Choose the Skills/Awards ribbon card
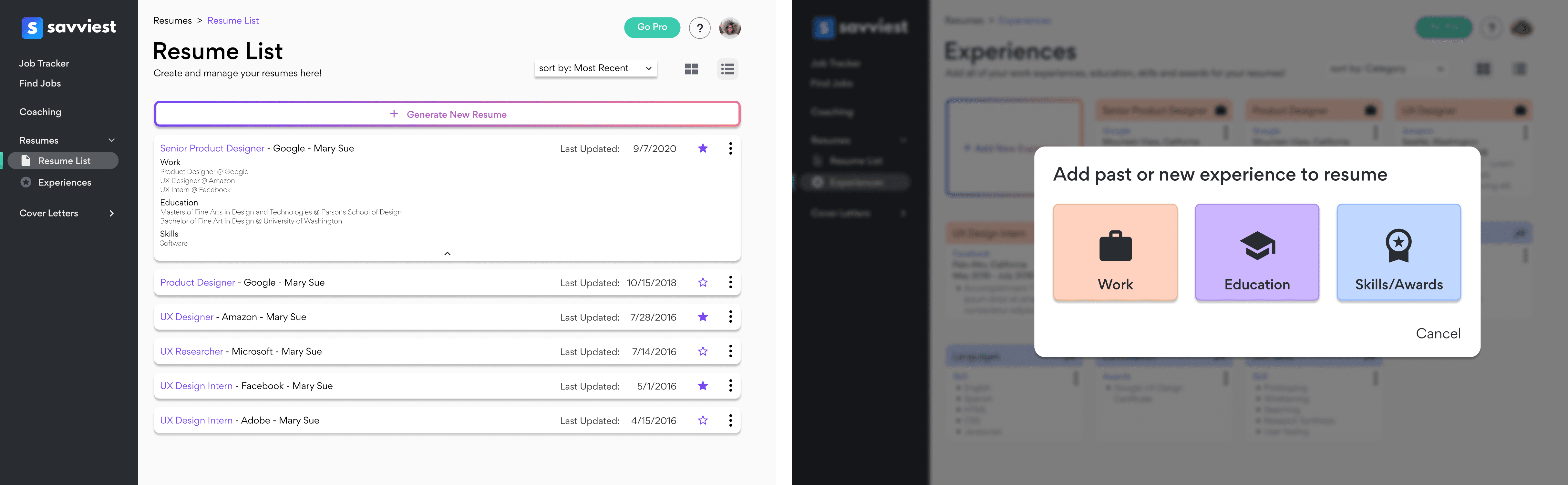The width and height of the screenshot is (1568, 485). click(1398, 252)
